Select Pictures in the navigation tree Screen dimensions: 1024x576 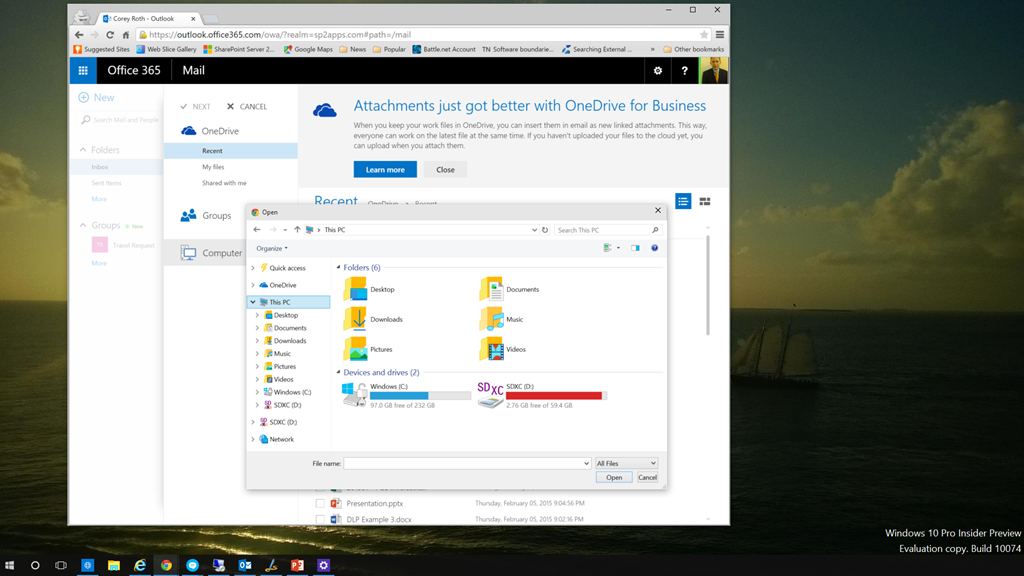[x=285, y=366]
